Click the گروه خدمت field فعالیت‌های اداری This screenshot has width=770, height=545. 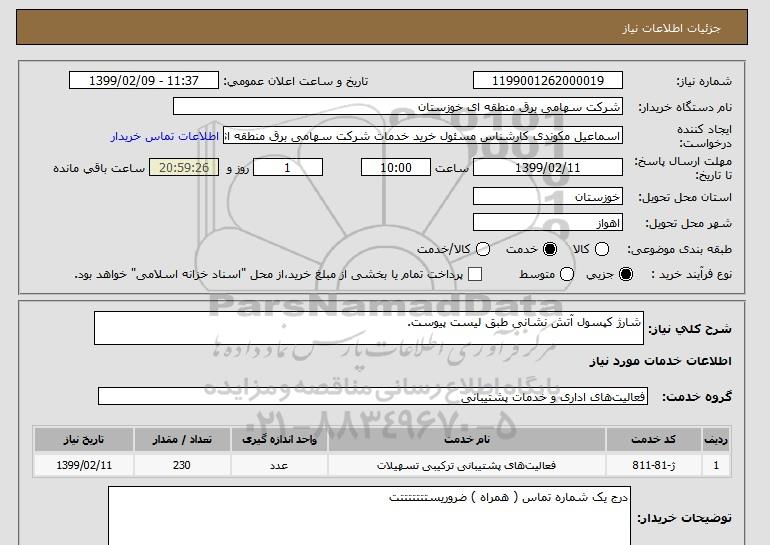pos(373,396)
